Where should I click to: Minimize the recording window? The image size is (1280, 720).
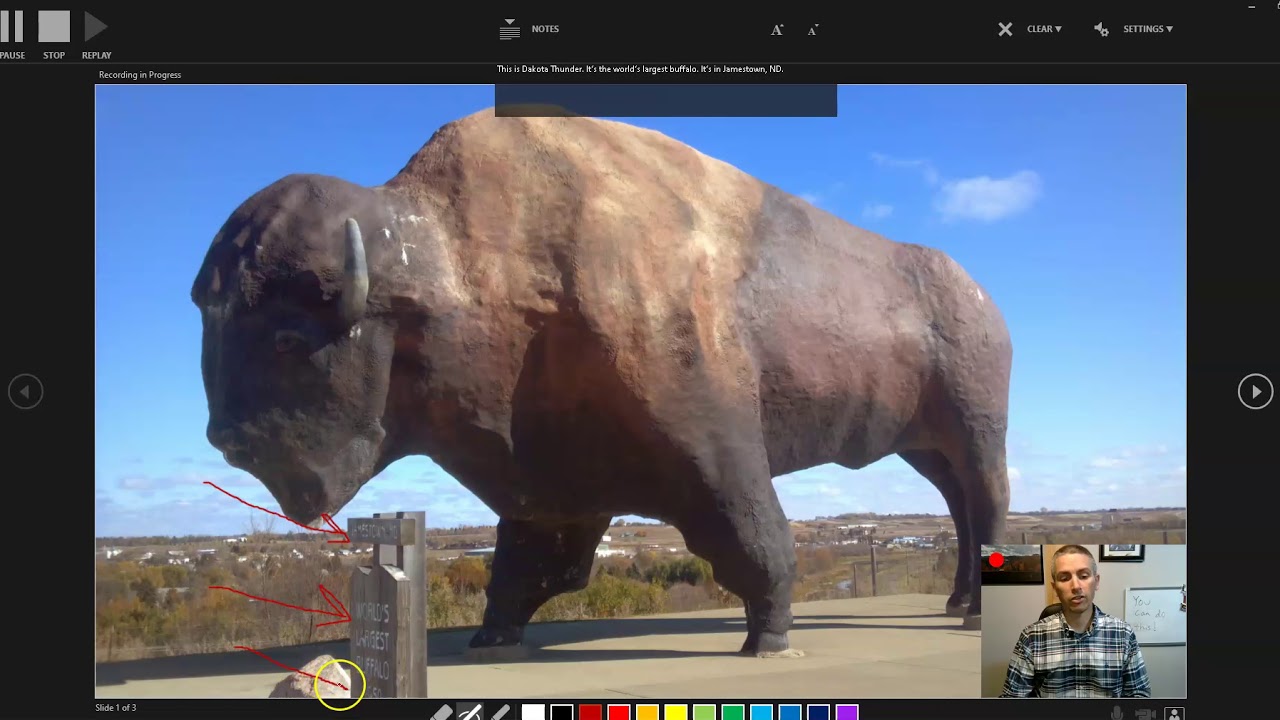(x=1252, y=7)
